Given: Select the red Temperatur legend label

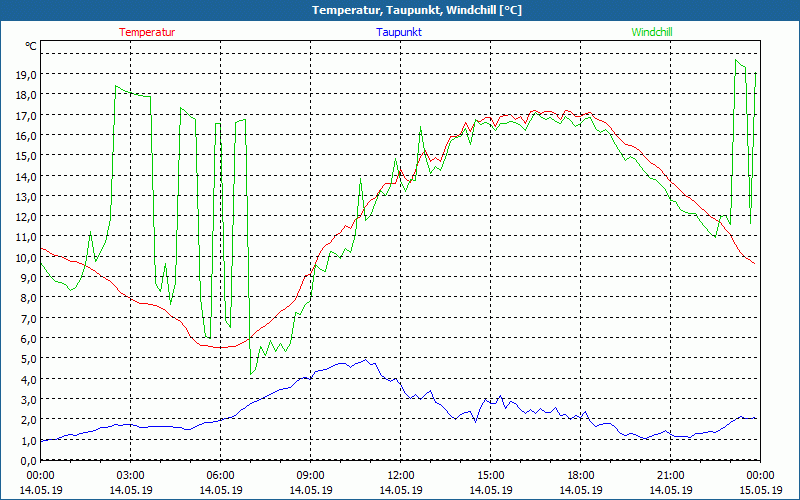Looking at the screenshot, I should (x=147, y=32).
